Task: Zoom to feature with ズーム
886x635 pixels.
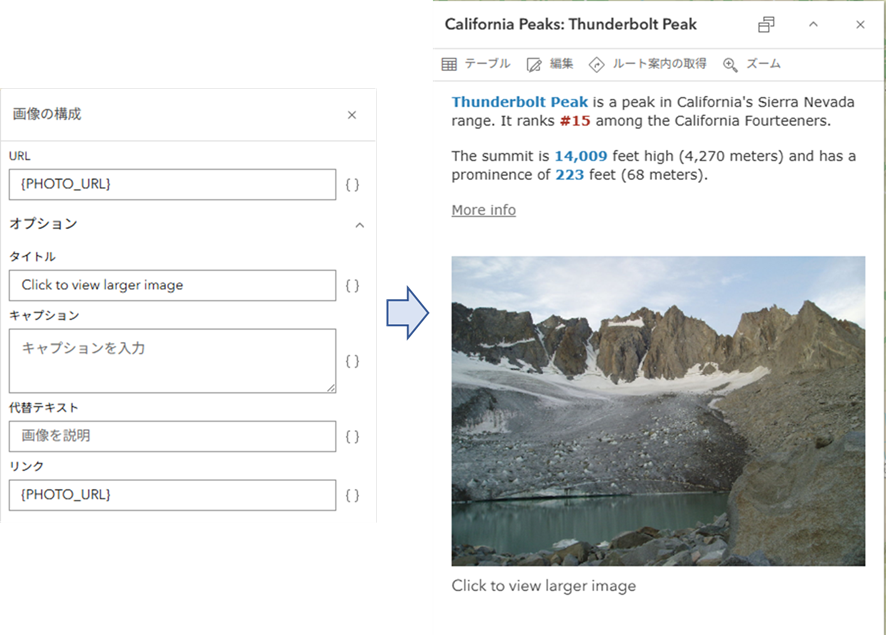Action: tap(751, 64)
